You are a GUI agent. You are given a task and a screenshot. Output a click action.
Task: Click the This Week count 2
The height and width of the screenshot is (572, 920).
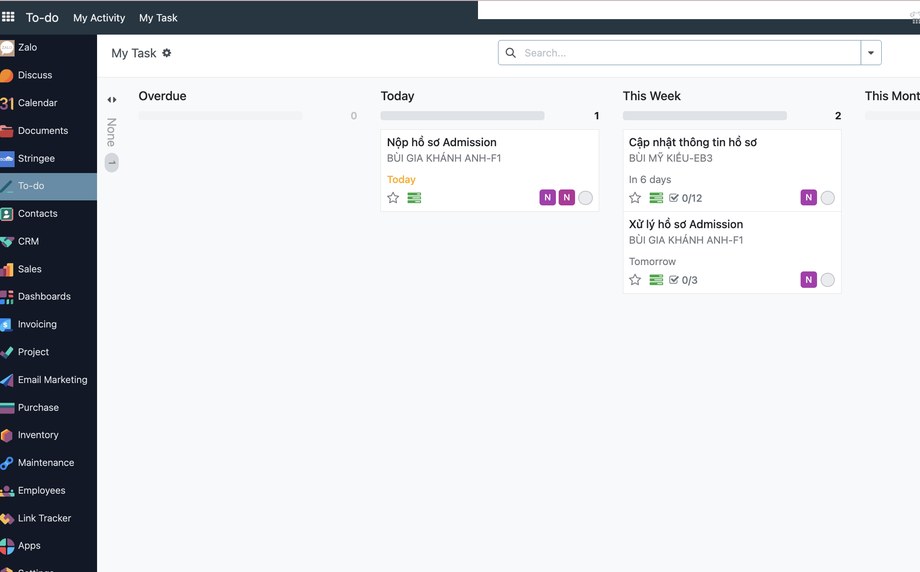837,116
